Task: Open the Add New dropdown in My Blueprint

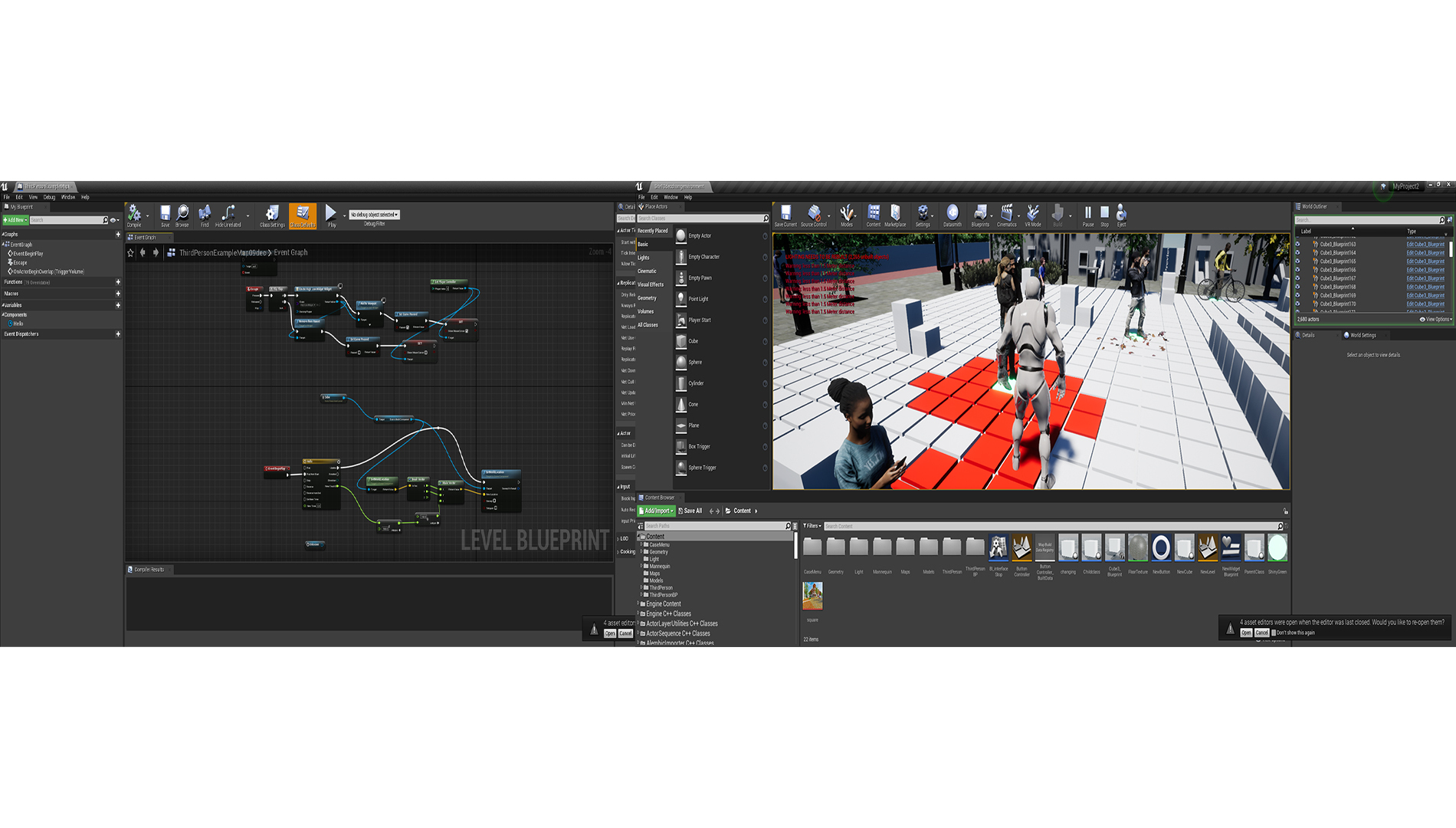Action: click(15, 220)
